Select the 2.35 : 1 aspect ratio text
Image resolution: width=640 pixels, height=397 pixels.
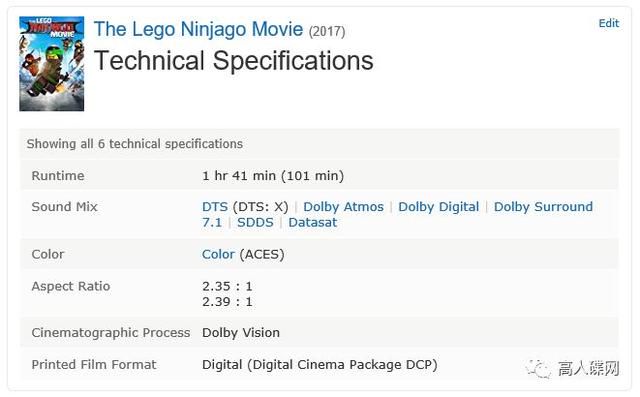coord(227,286)
